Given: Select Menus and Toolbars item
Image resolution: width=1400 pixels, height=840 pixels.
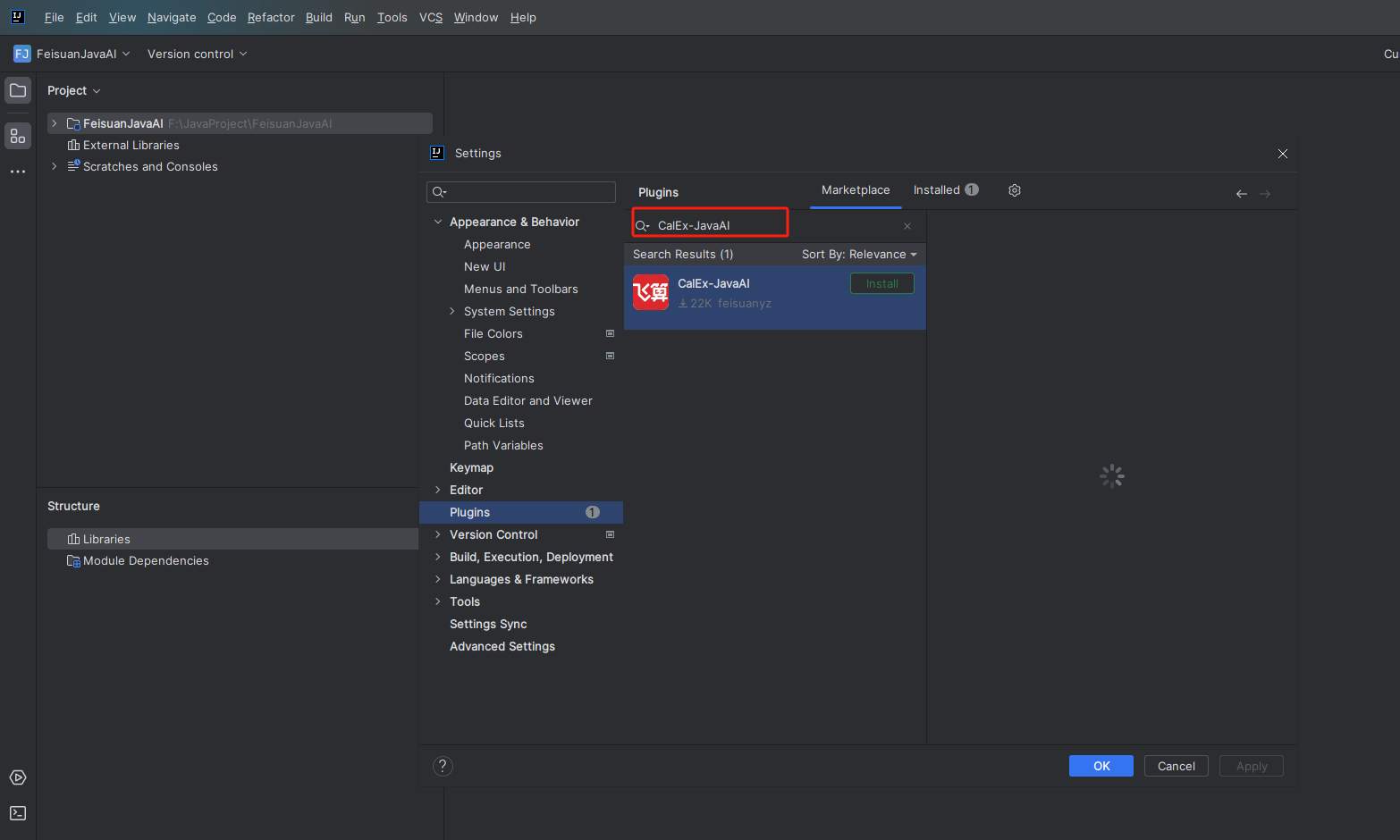Looking at the screenshot, I should pyautogui.click(x=520, y=289).
